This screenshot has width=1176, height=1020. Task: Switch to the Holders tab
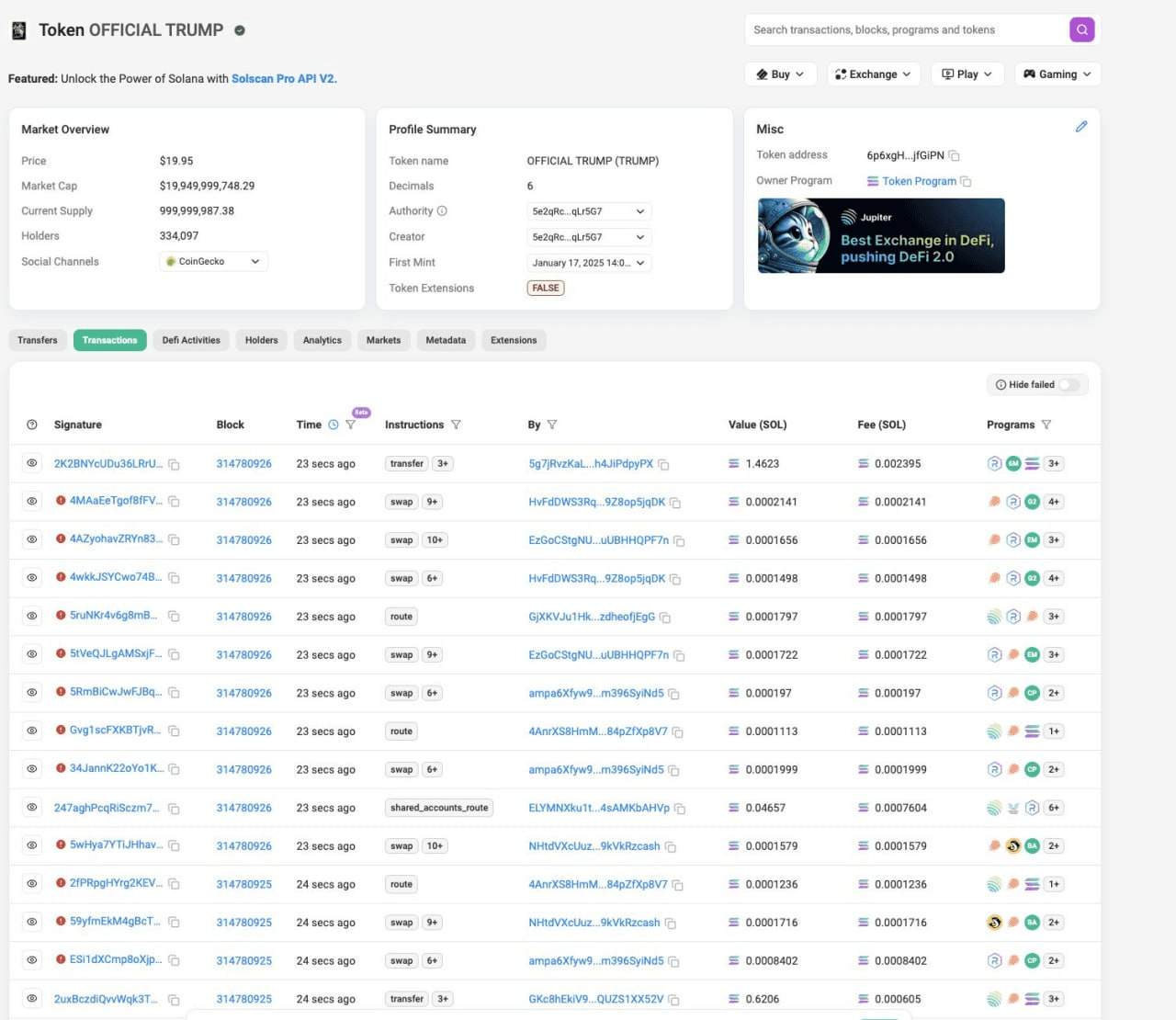click(262, 340)
